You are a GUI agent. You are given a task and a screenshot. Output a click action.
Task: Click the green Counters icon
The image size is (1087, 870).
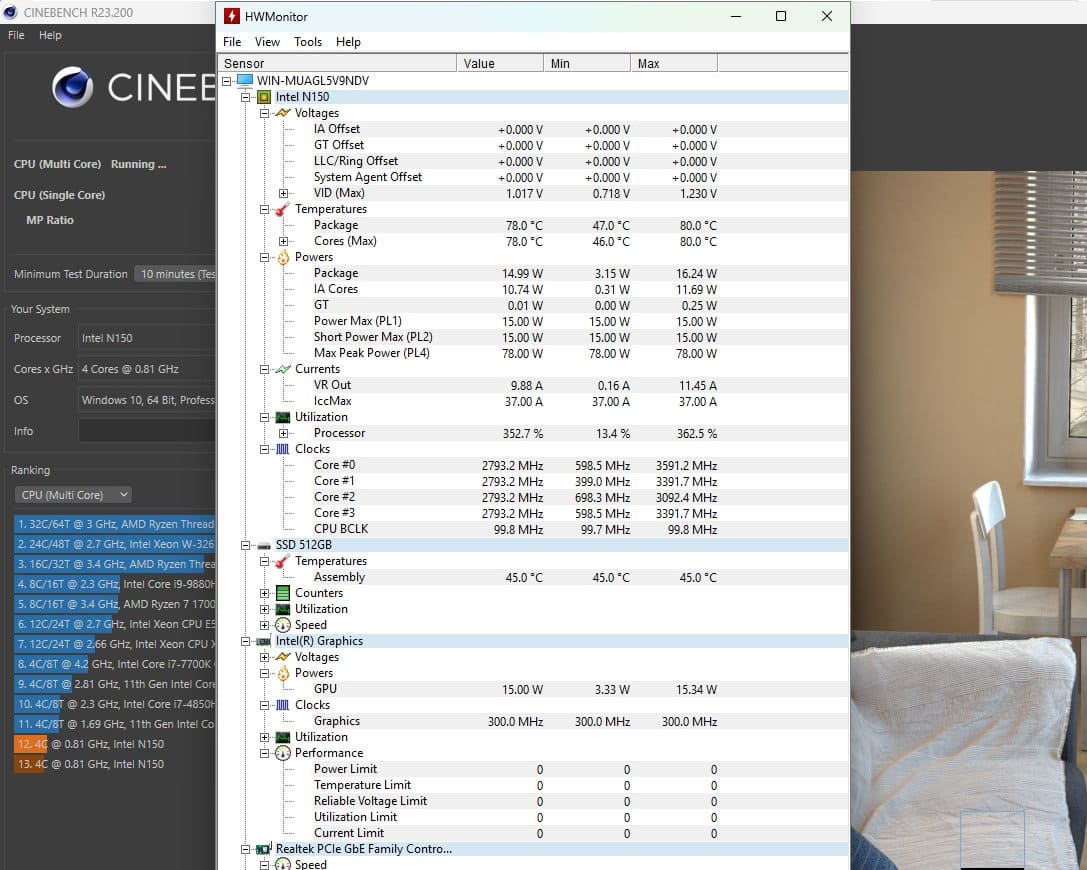tap(283, 593)
